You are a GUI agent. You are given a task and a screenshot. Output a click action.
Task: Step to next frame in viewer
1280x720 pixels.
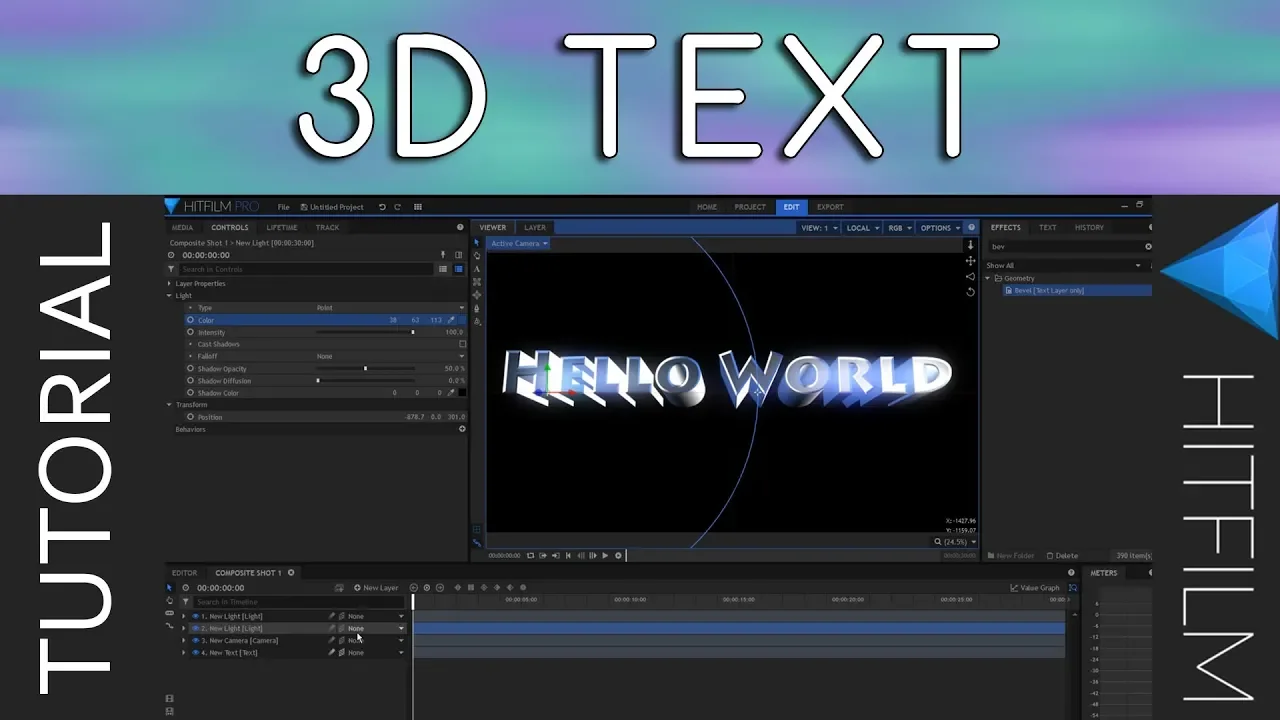[593, 555]
